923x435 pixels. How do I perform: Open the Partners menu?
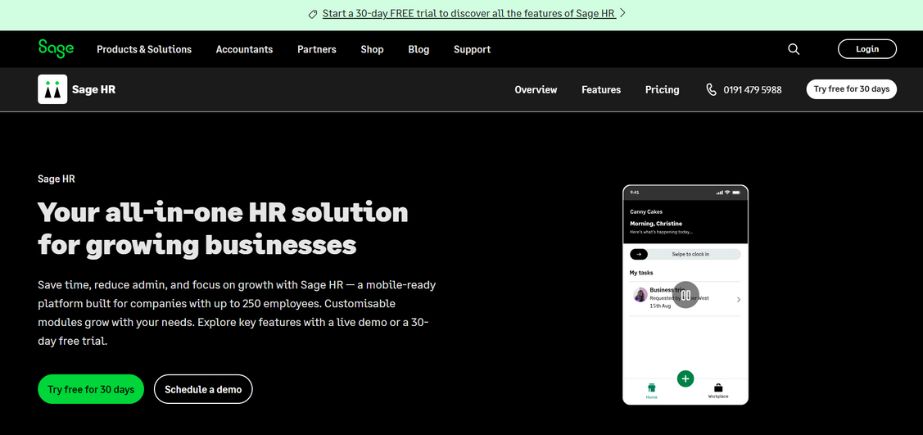317,49
